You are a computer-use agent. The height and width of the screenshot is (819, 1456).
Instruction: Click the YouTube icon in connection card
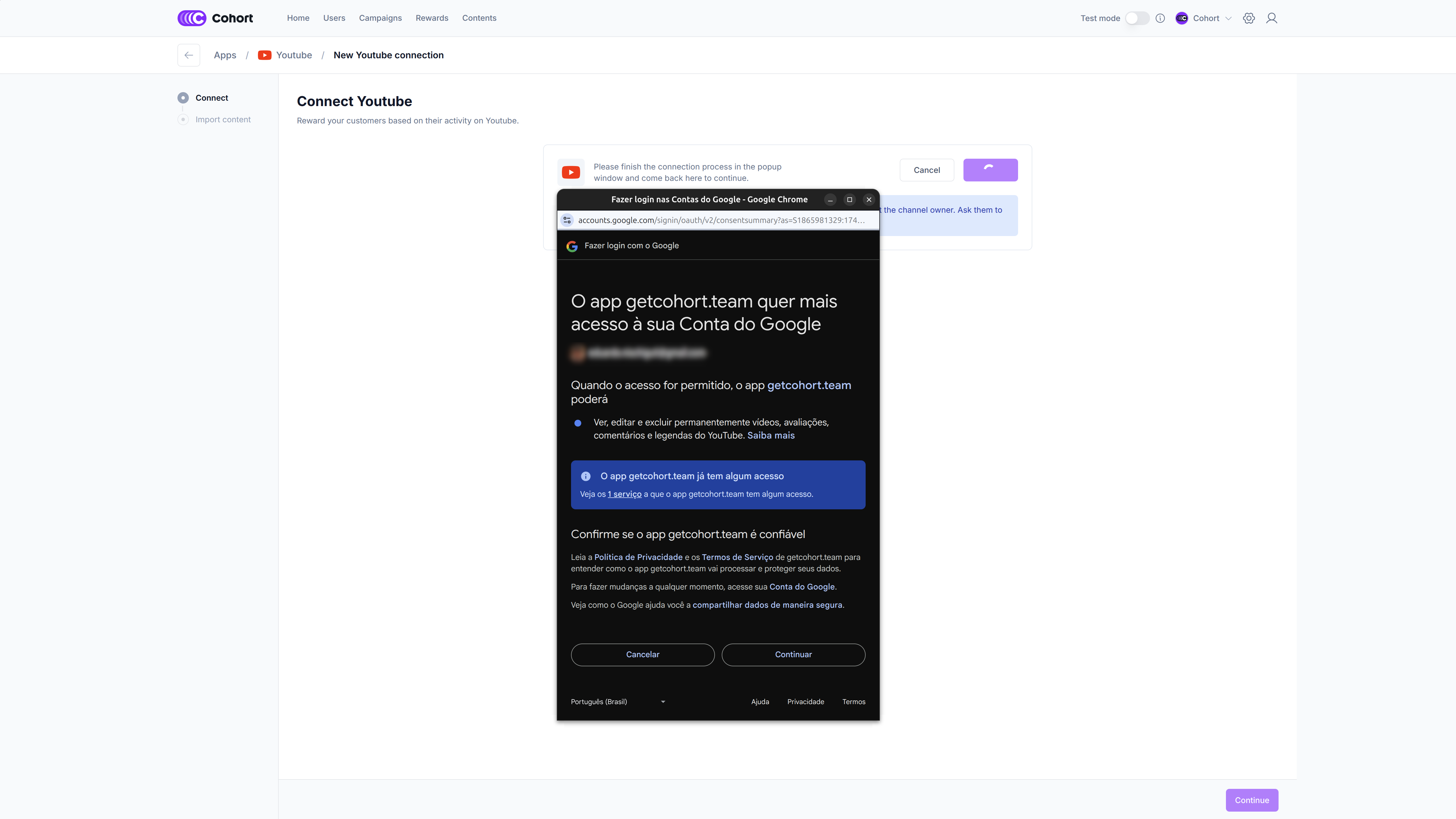click(x=571, y=172)
